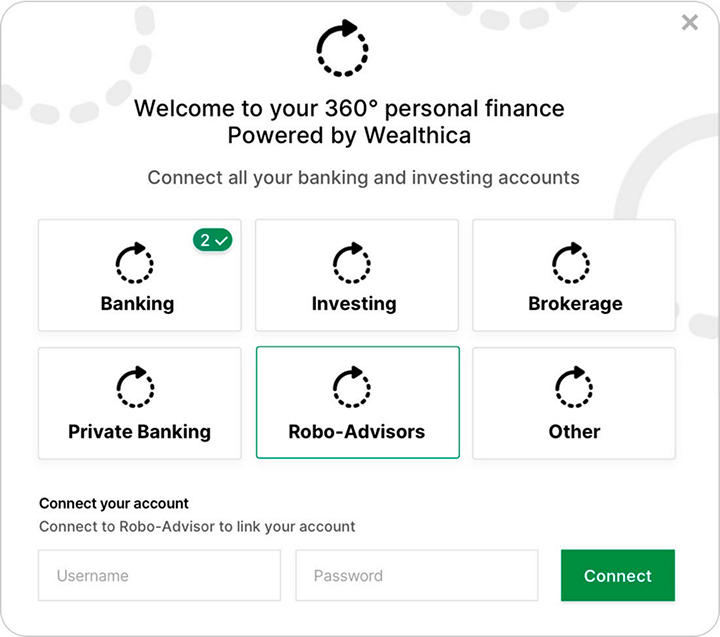The width and height of the screenshot is (720, 637).
Task: Close the welcome dialog
Action: (689, 22)
